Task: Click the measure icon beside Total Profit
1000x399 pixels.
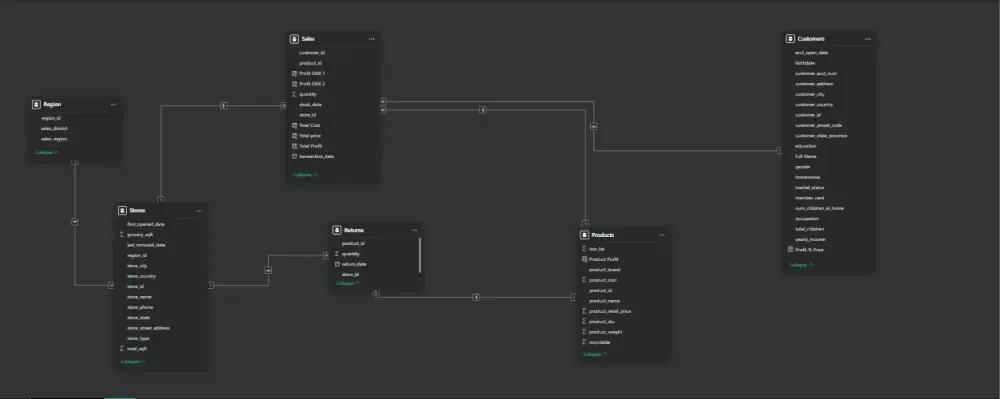Action: 294,146
